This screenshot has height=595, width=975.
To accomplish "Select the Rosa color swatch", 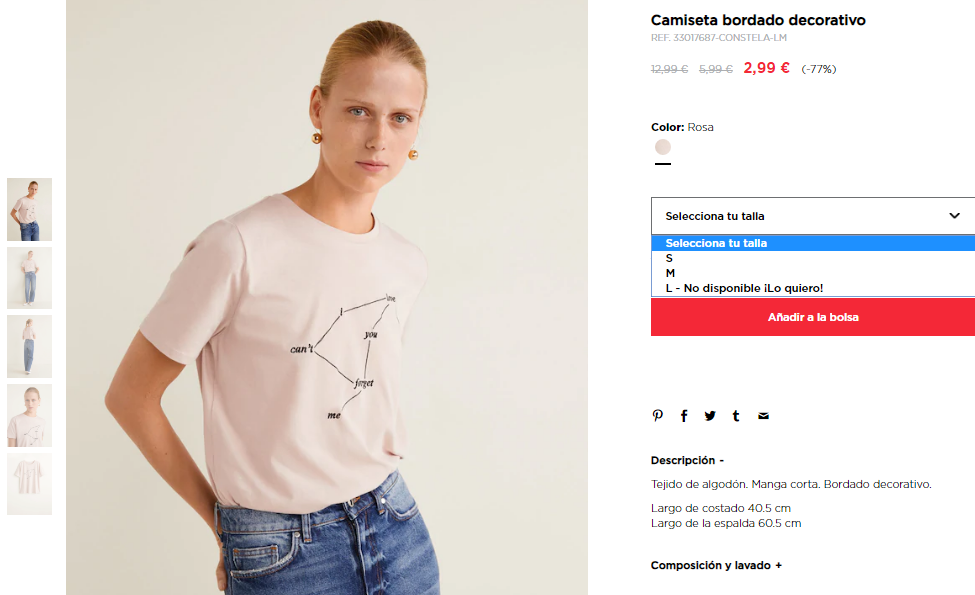I will click(x=663, y=147).
